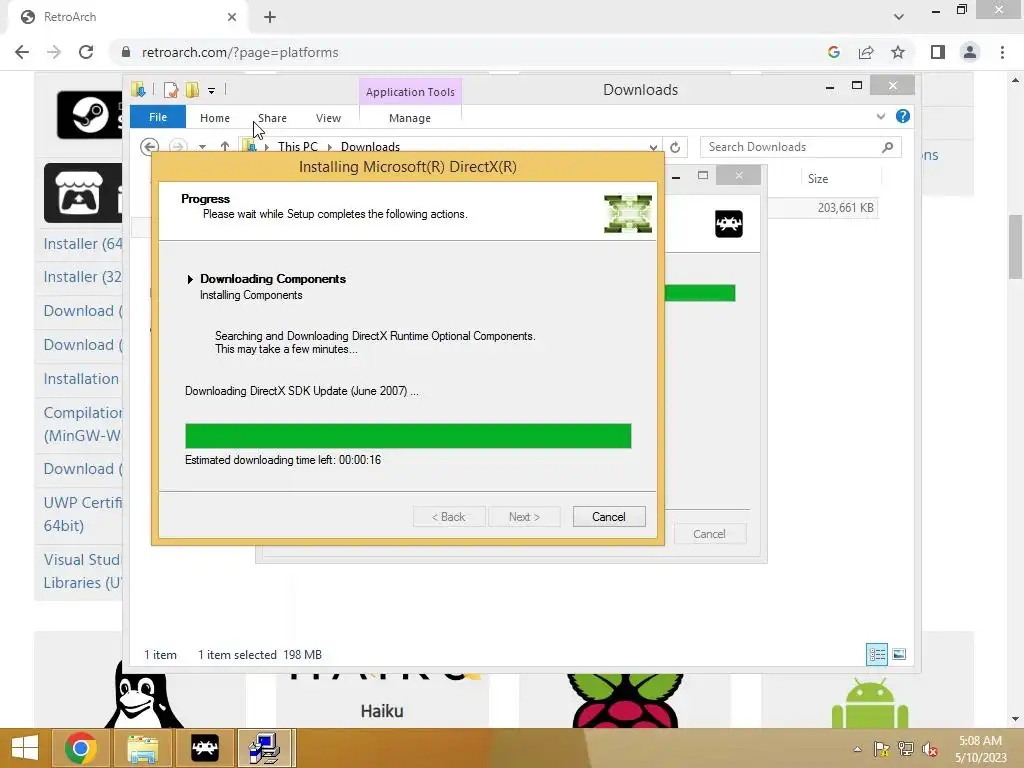
Task: Open the Customize Quick Access Toolbar dropdown
Action: (212, 90)
